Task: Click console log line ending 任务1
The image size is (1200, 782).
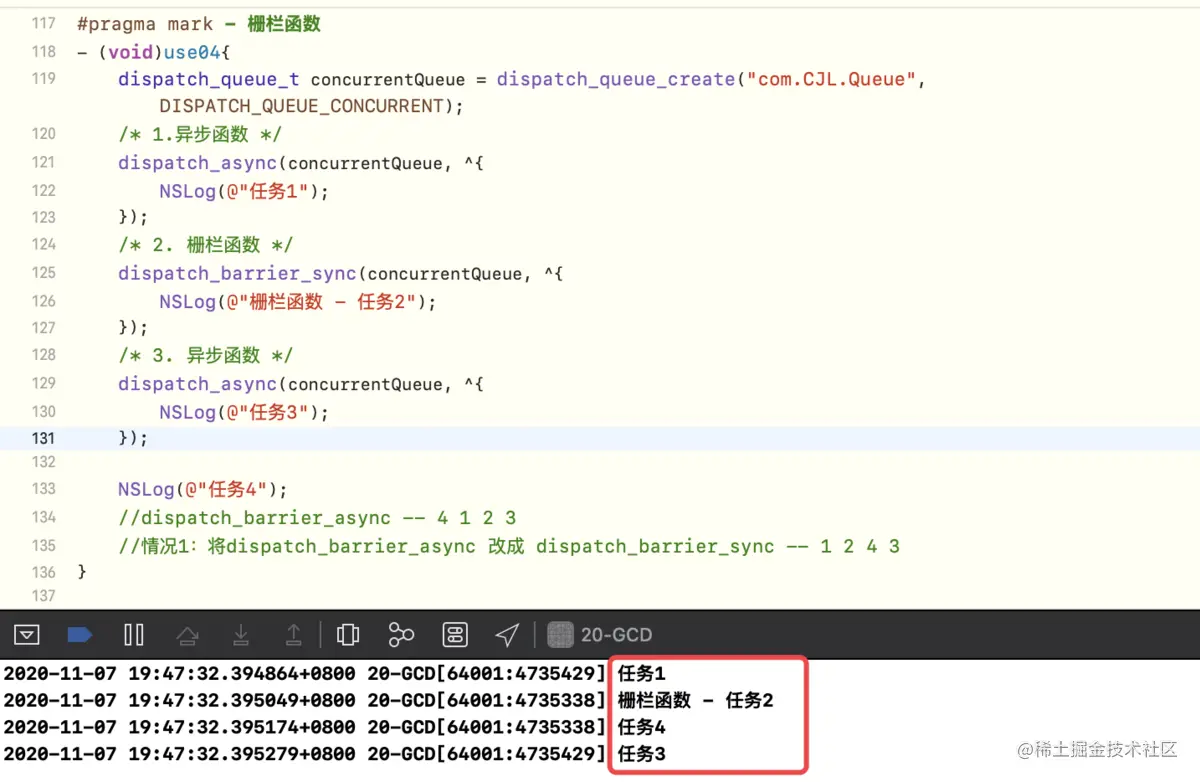Action: (335, 674)
